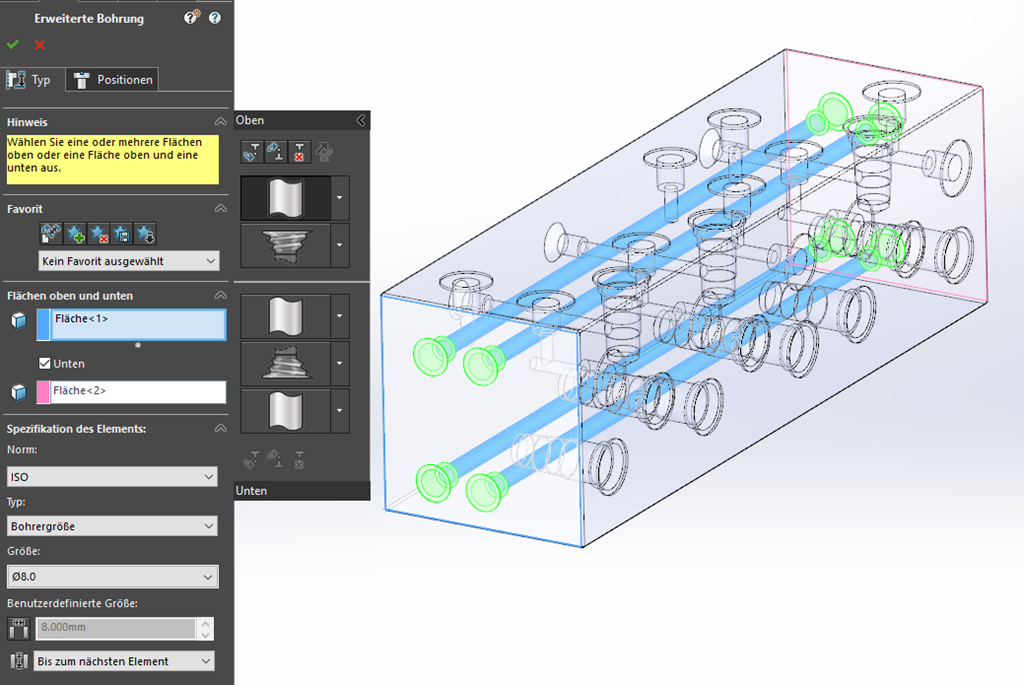1024x685 pixels.
Task: Select the inverted tapered thread element thumbnail
Action: 286,363
